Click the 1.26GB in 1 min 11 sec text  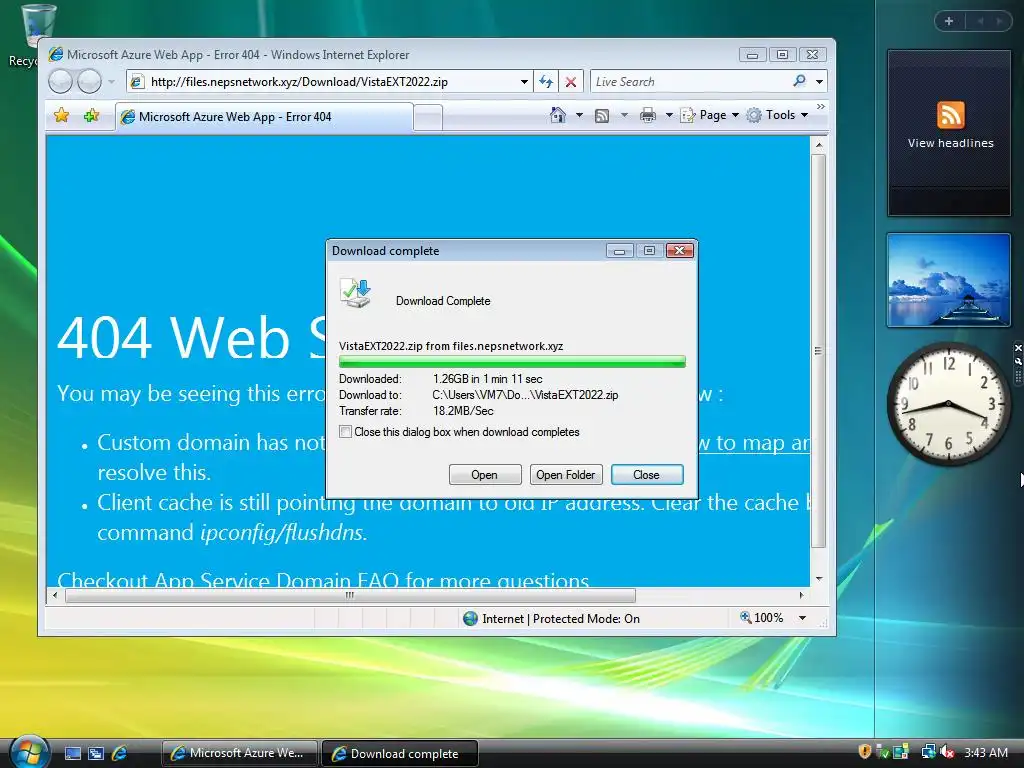(x=487, y=379)
